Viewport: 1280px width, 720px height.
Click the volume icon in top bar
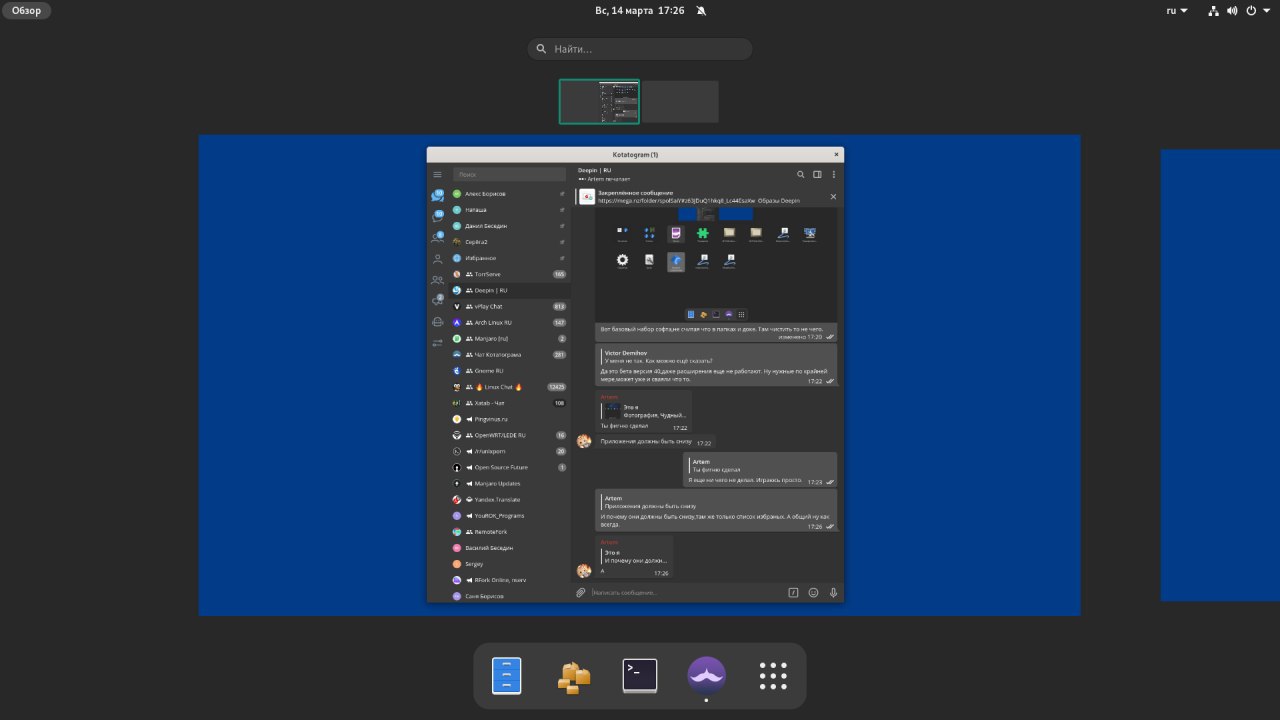[x=1231, y=10]
